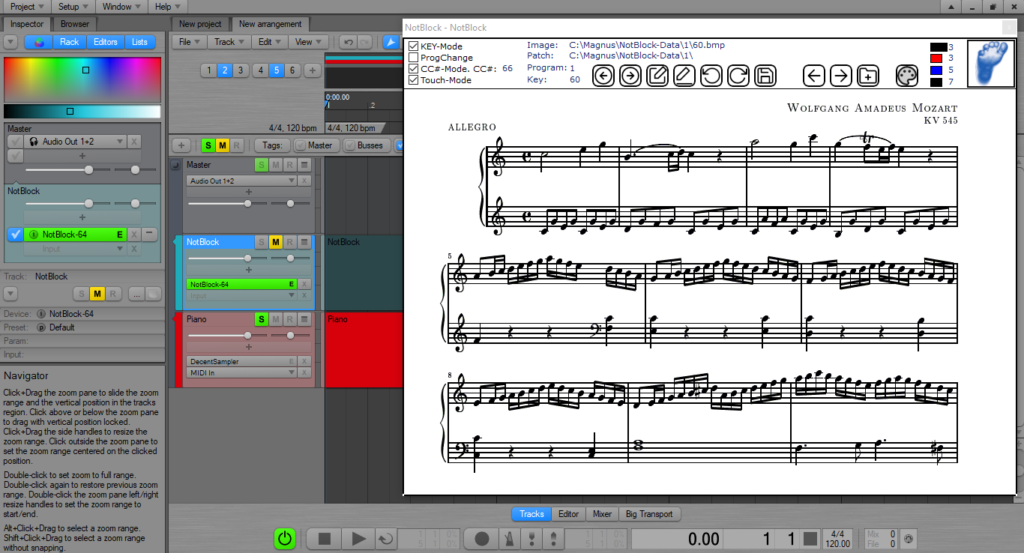Click the round record button
This screenshot has width=1024, height=553.
(481, 539)
